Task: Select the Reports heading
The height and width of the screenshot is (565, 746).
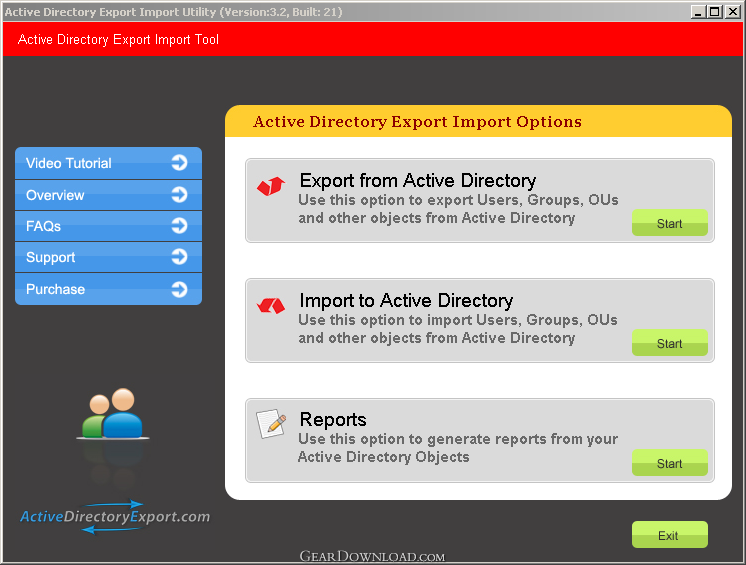Action: [333, 419]
